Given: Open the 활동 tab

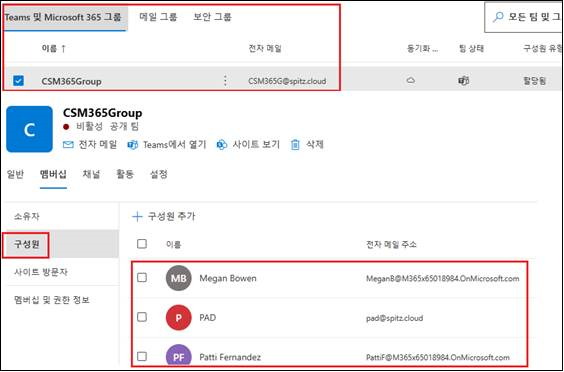Looking at the screenshot, I should 125,174.
